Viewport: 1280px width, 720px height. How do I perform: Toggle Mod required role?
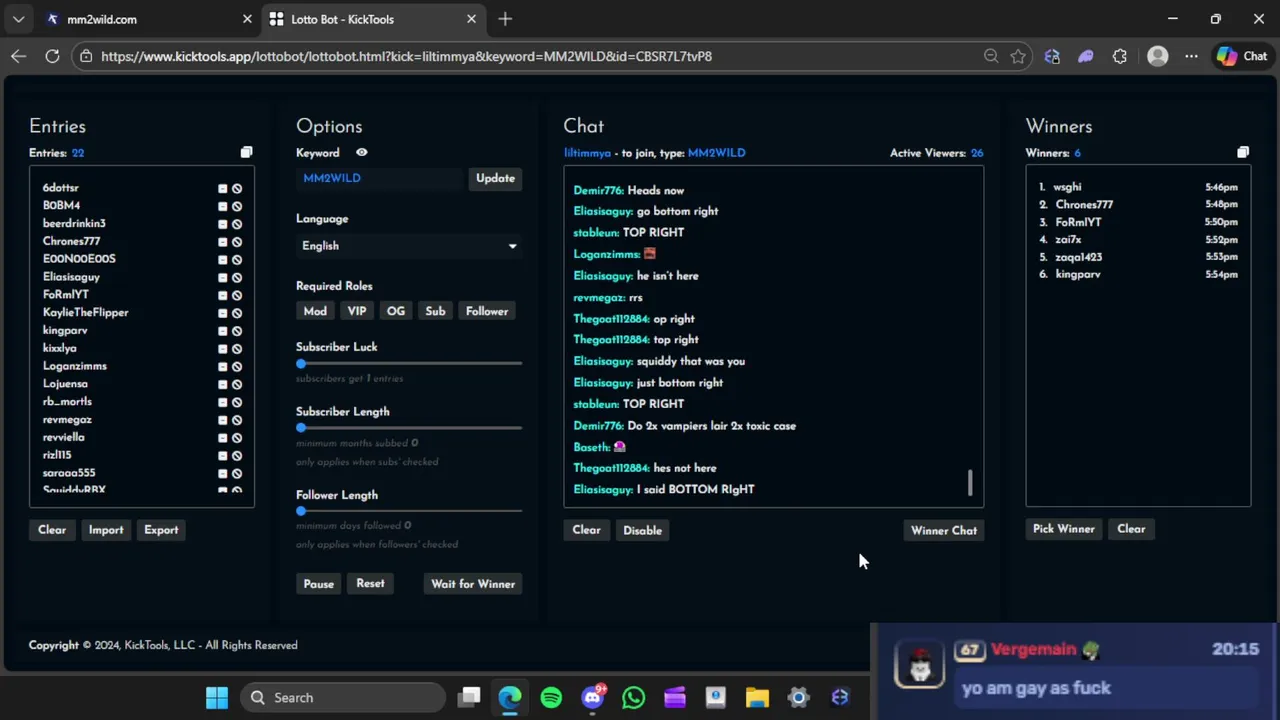pyautogui.click(x=315, y=311)
